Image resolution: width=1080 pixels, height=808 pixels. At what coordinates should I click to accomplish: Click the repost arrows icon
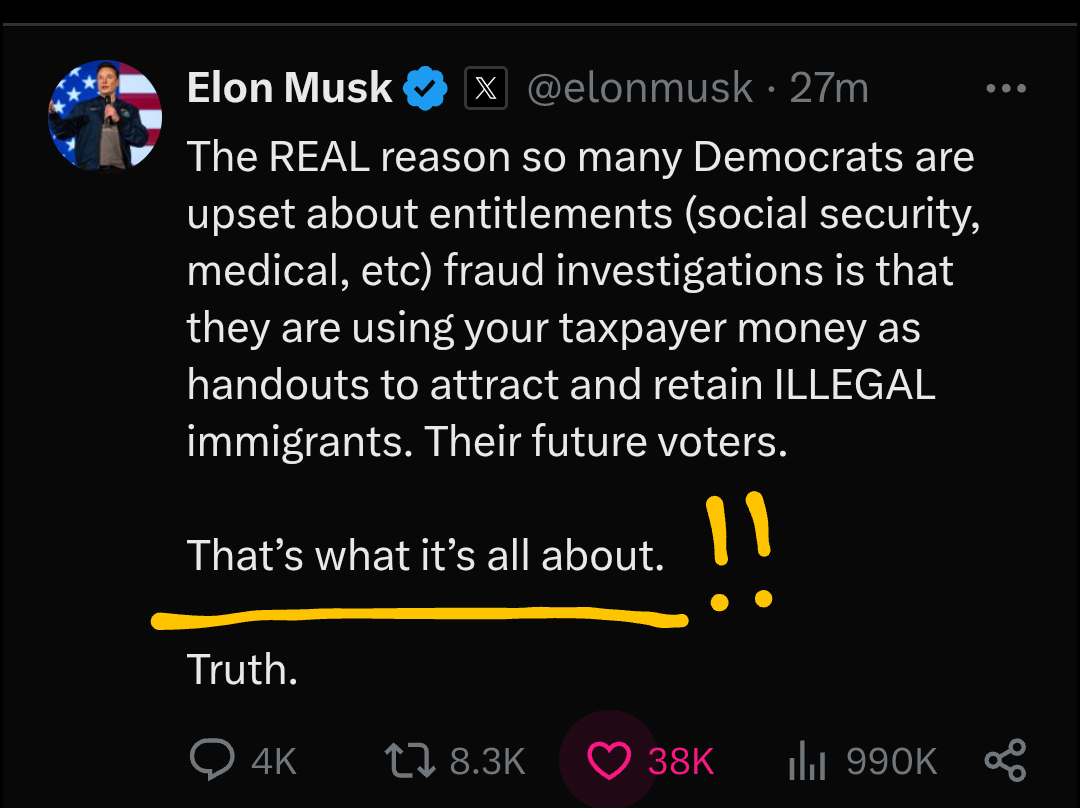tap(410, 762)
